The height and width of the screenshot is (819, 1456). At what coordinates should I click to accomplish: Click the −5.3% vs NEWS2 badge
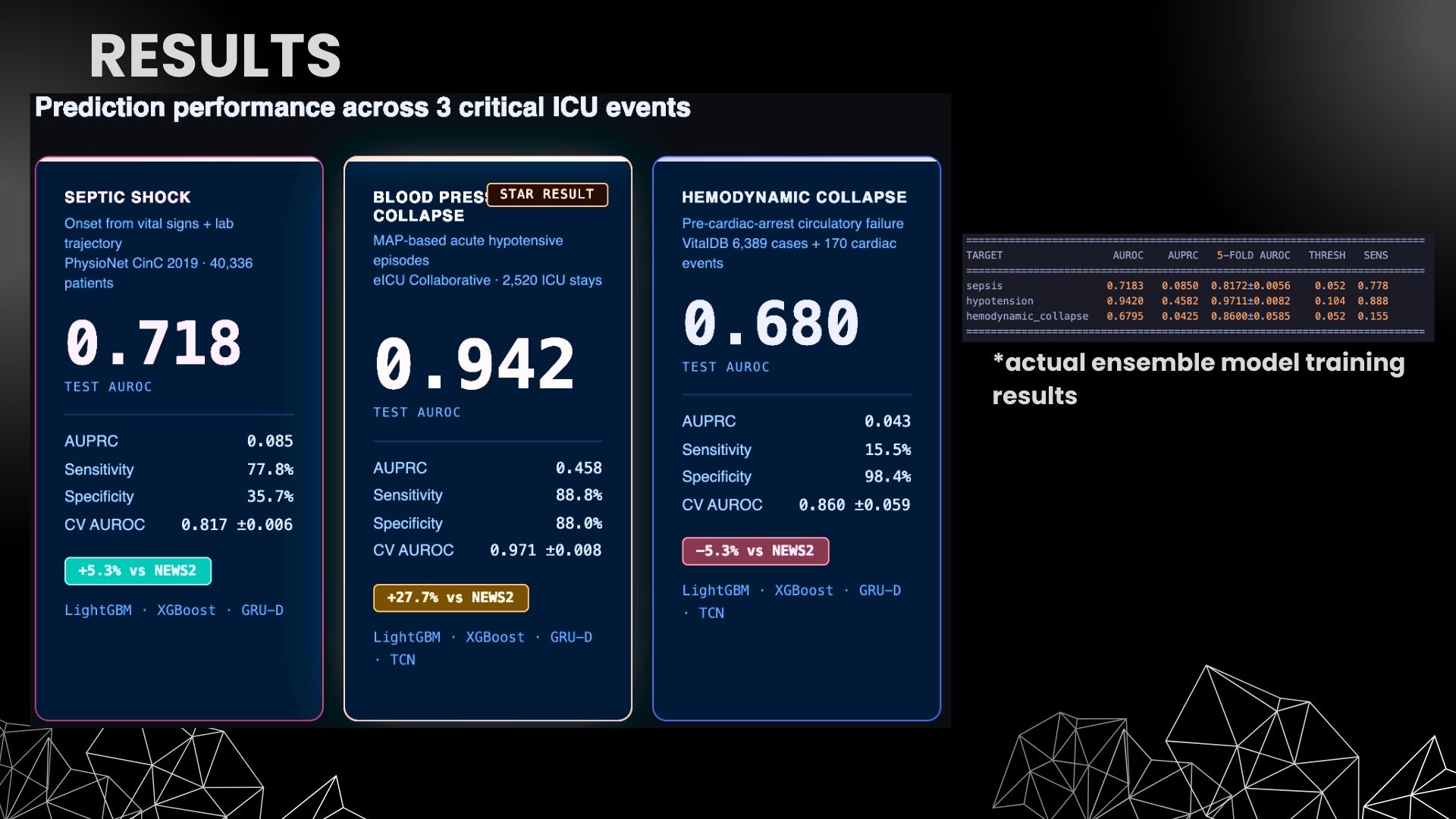[755, 551]
